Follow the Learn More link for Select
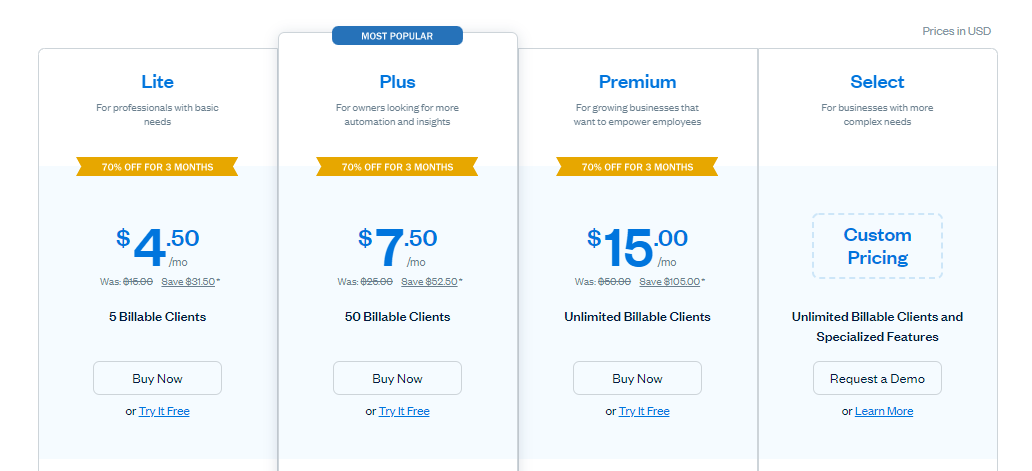1032x471 pixels. pos(884,411)
